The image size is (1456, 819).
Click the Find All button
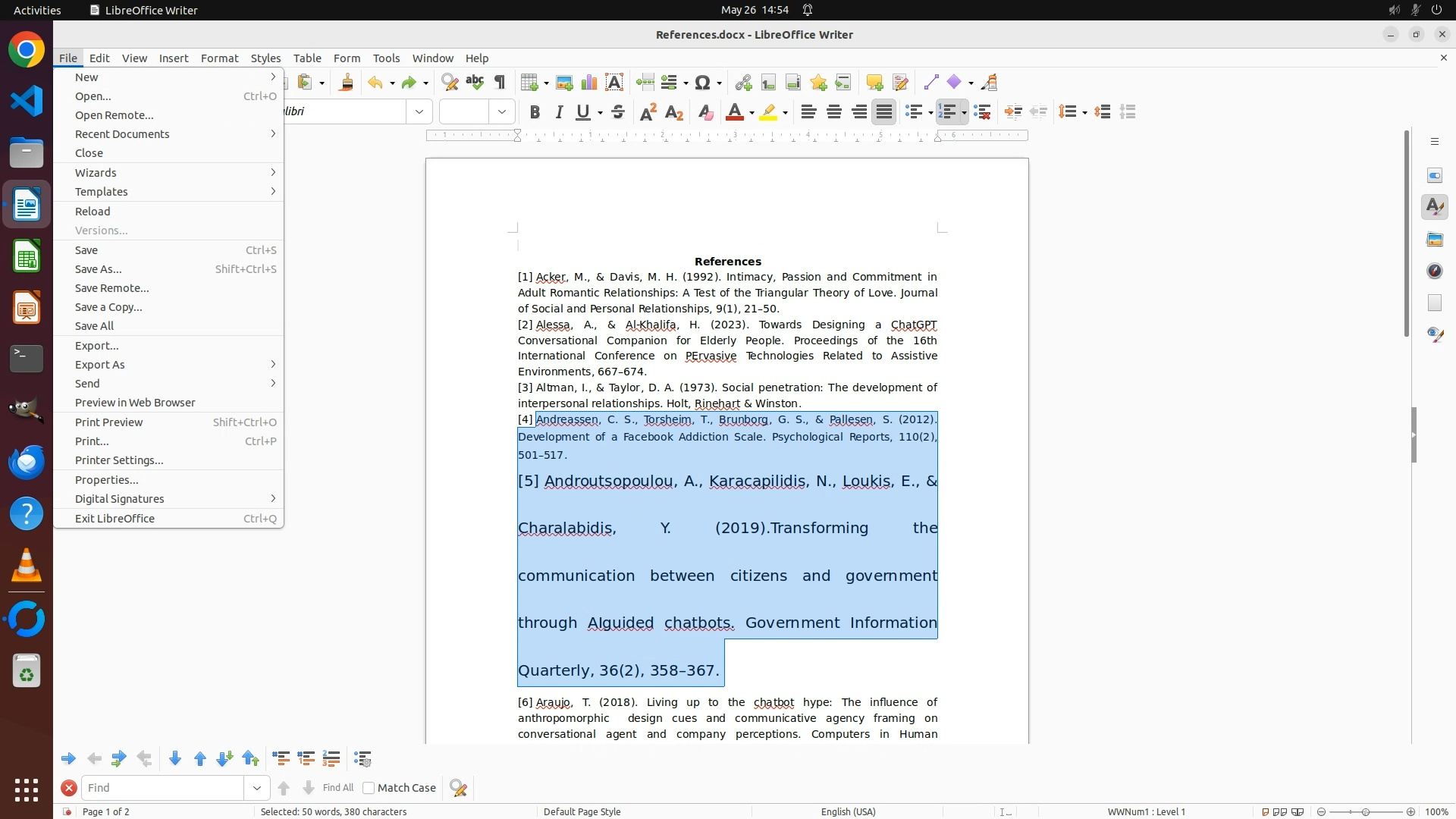337,788
